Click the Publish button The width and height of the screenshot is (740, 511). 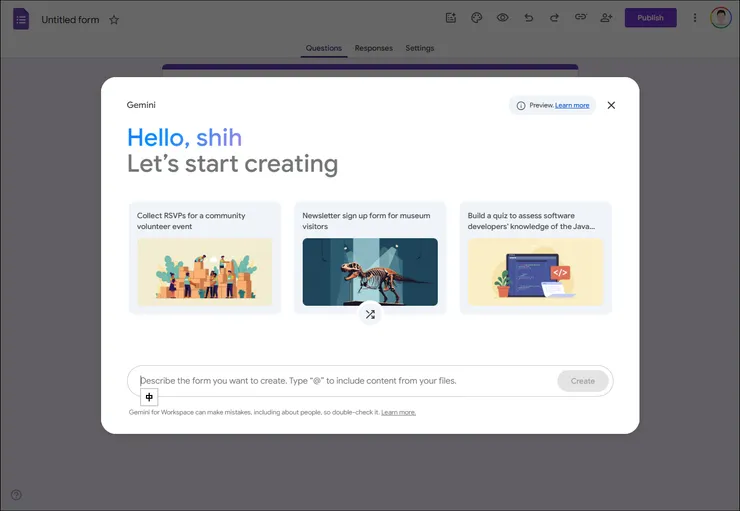tap(650, 18)
